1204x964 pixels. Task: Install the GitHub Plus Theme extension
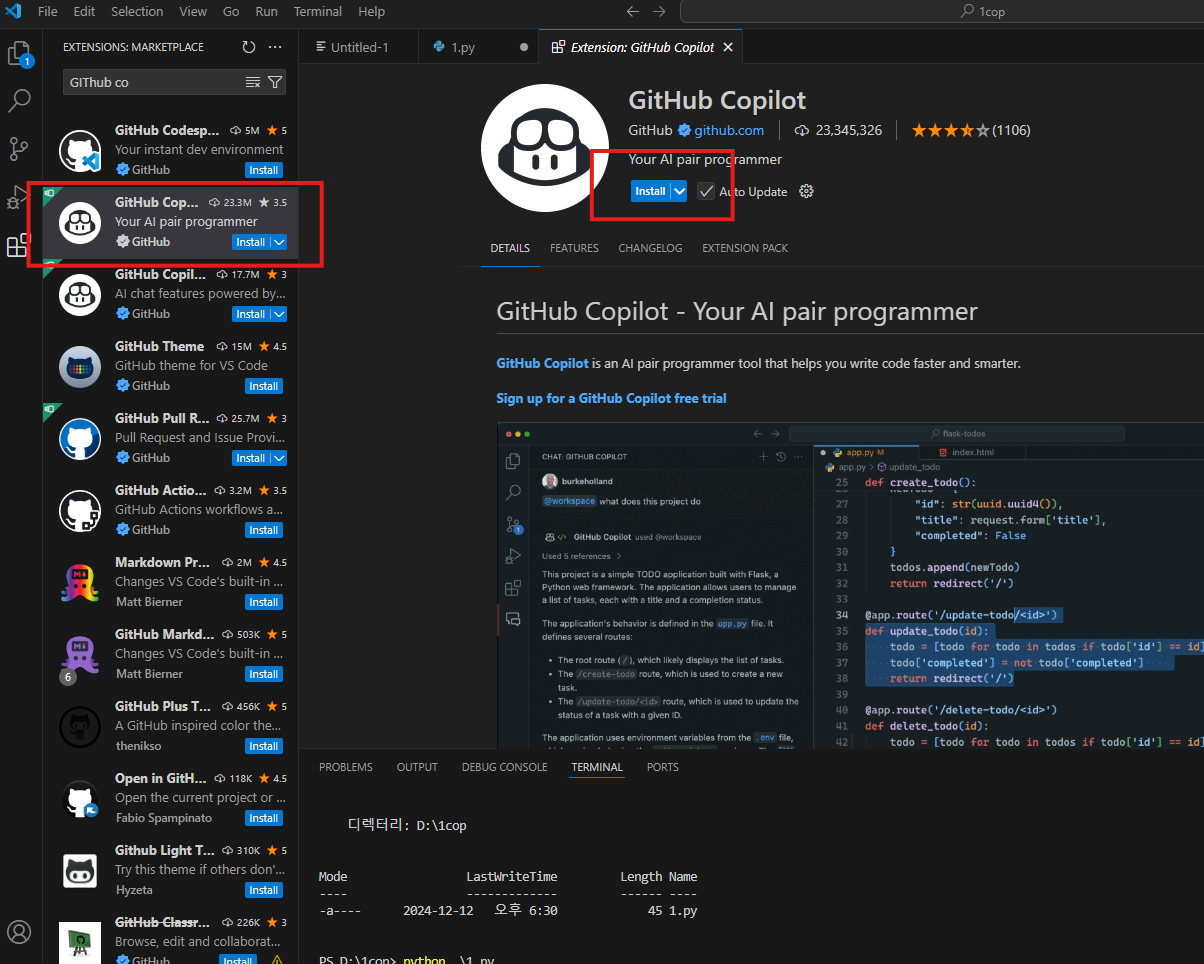pos(264,746)
